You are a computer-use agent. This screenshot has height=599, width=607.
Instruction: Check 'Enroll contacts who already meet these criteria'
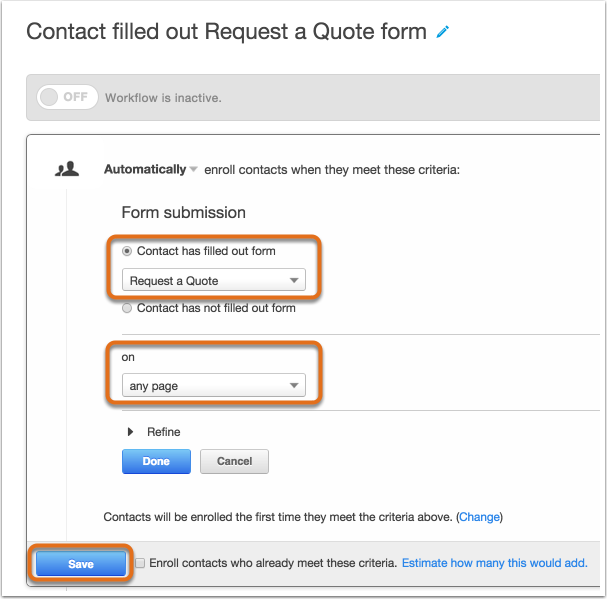(140, 563)
